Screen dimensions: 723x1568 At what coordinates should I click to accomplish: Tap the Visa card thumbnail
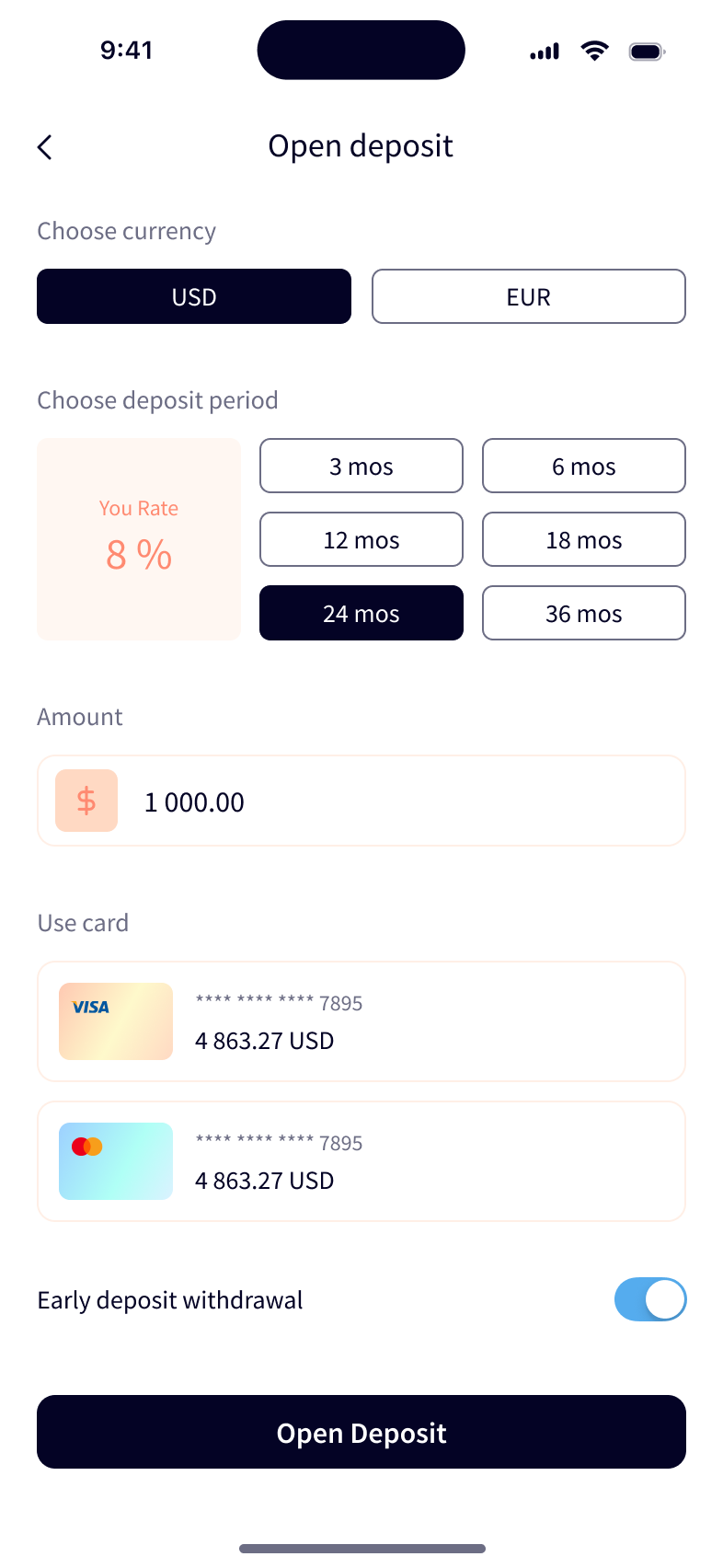click(116, 1021)
